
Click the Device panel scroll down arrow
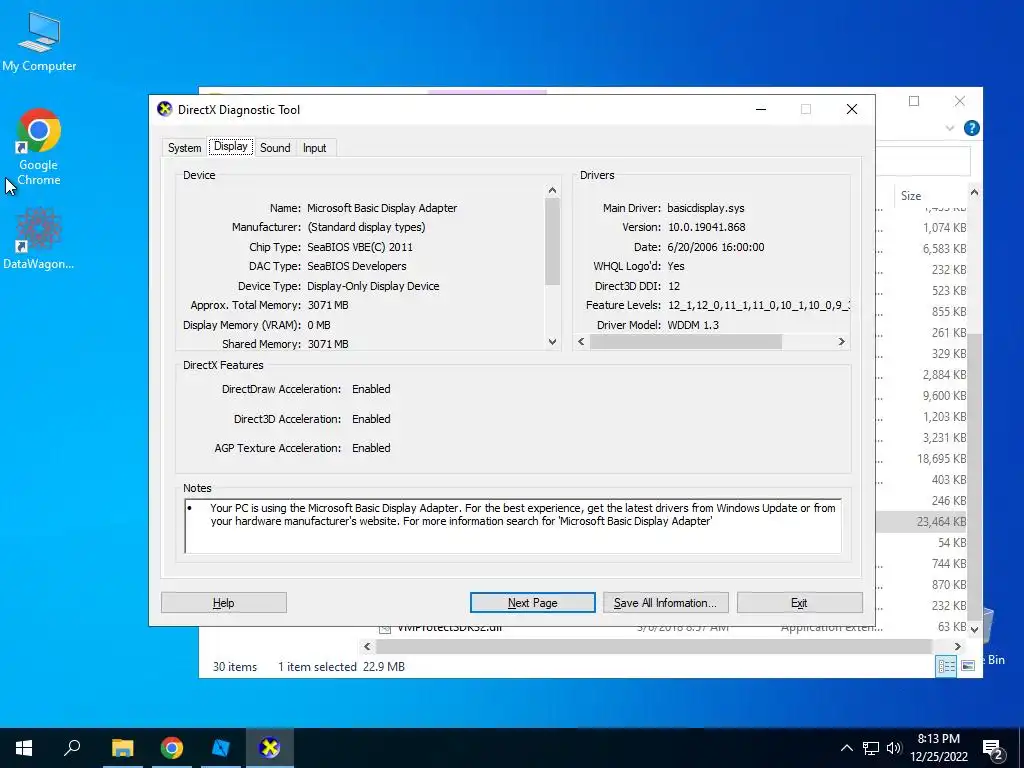click(552, 342)
